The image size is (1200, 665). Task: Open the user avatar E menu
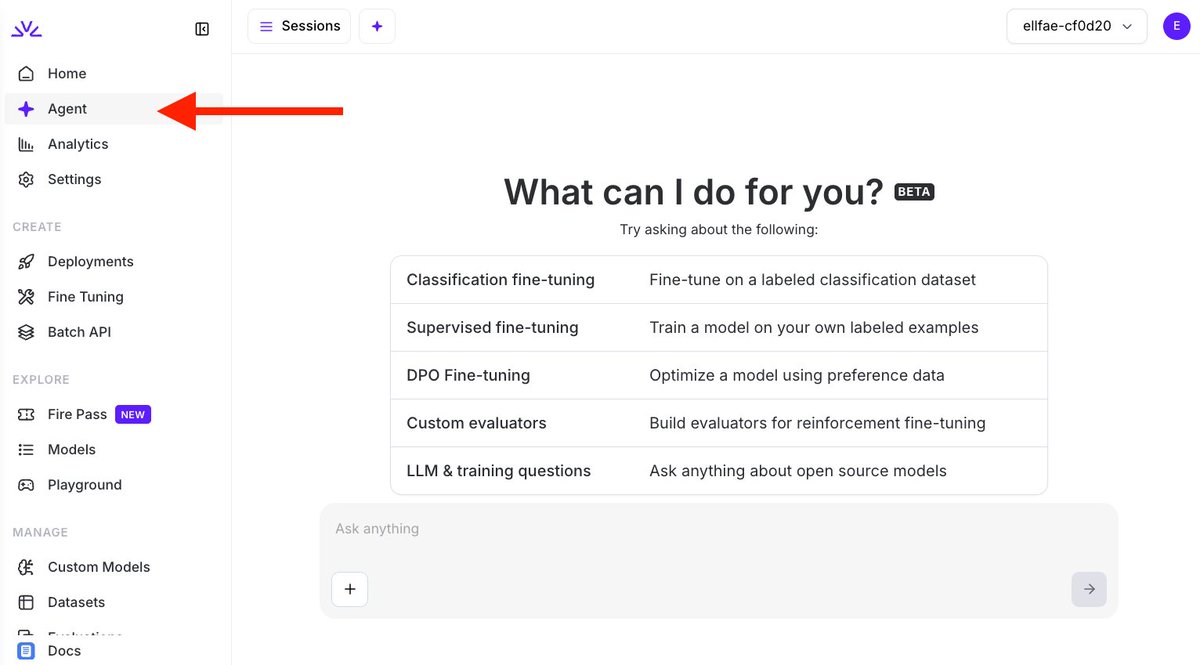point(1176,26)
